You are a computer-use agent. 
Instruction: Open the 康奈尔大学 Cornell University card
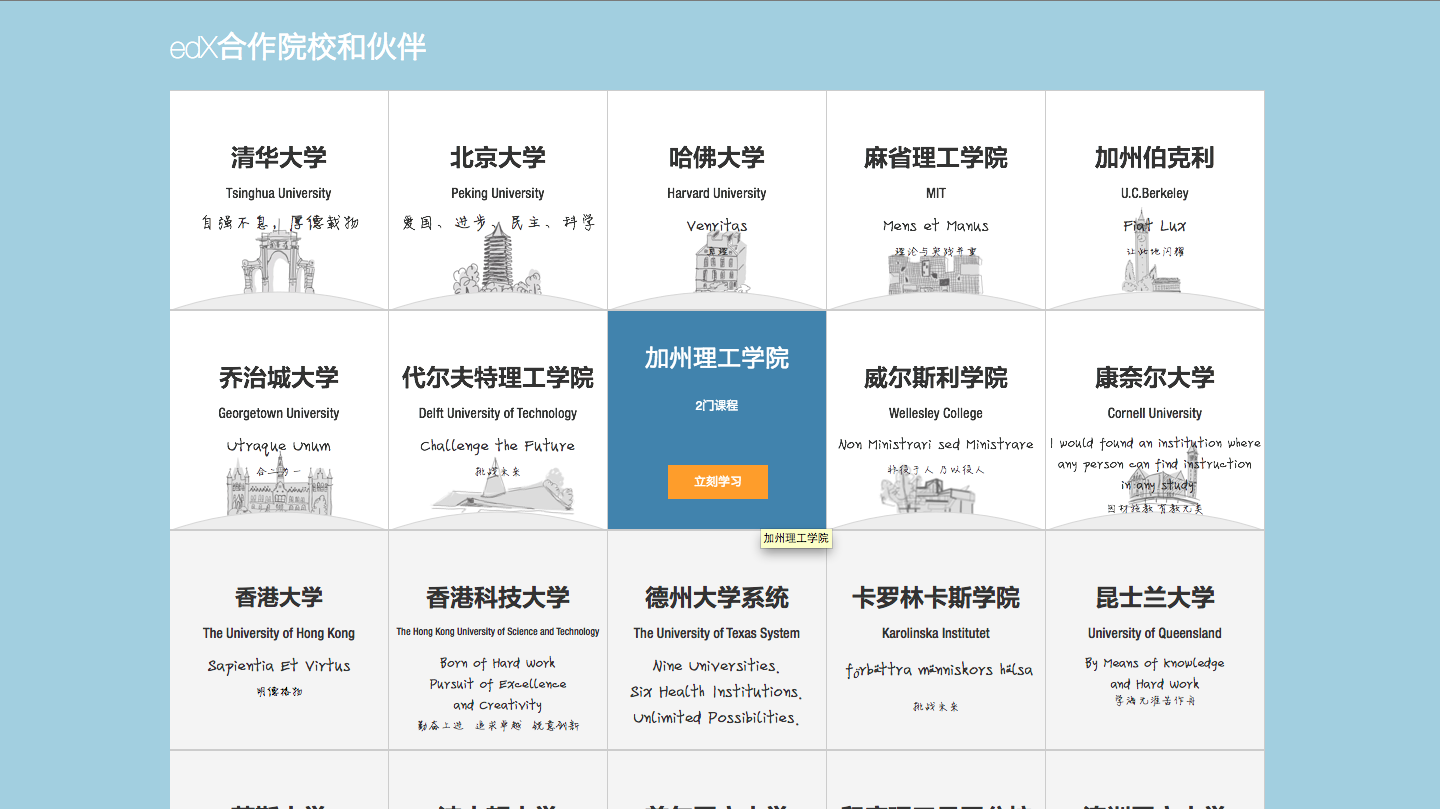1155,420
